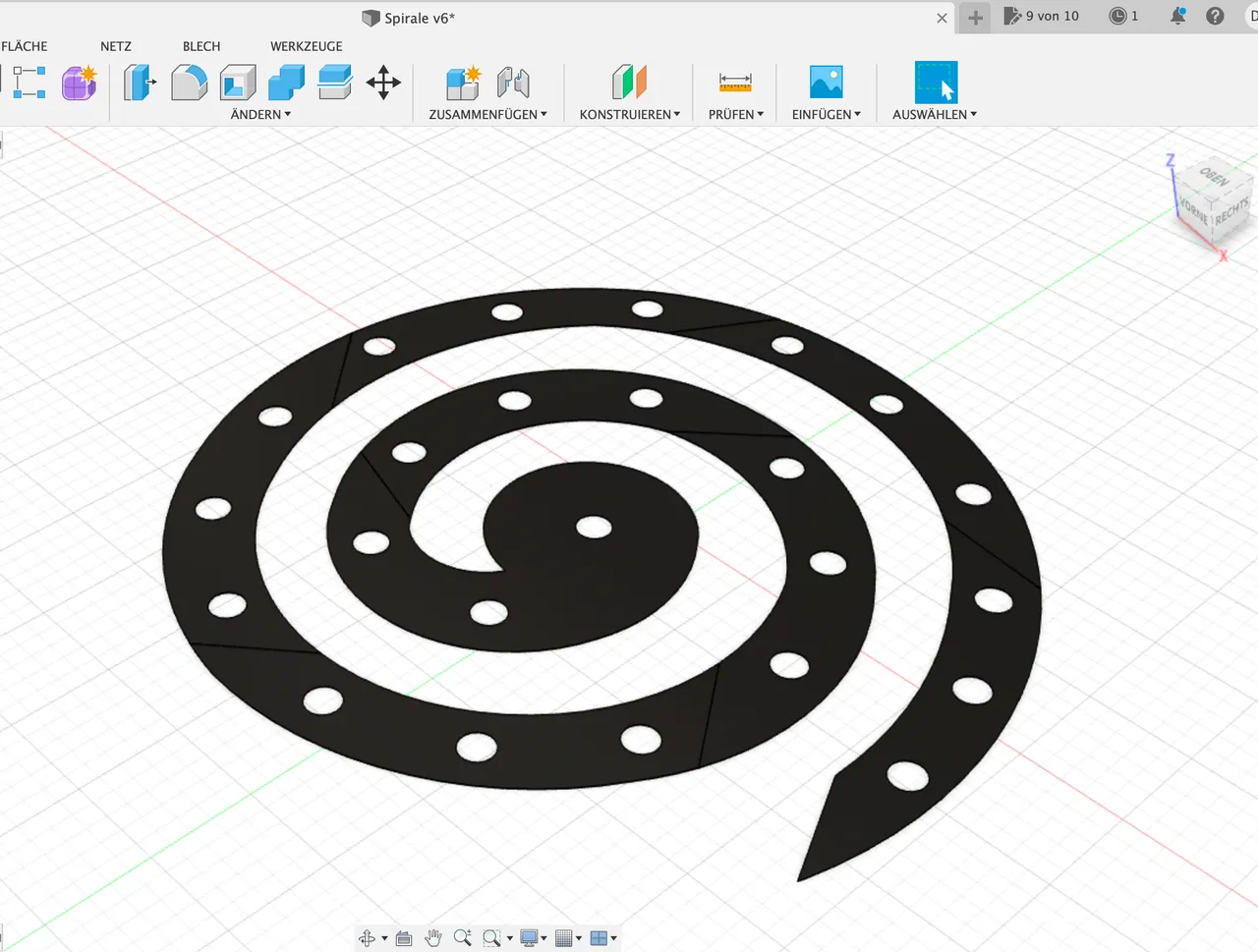Image resolution: width=1258 pixels, height=952 pixels.
Task: Activate the Pan hand tool
Action: click(x=433, y=938)
